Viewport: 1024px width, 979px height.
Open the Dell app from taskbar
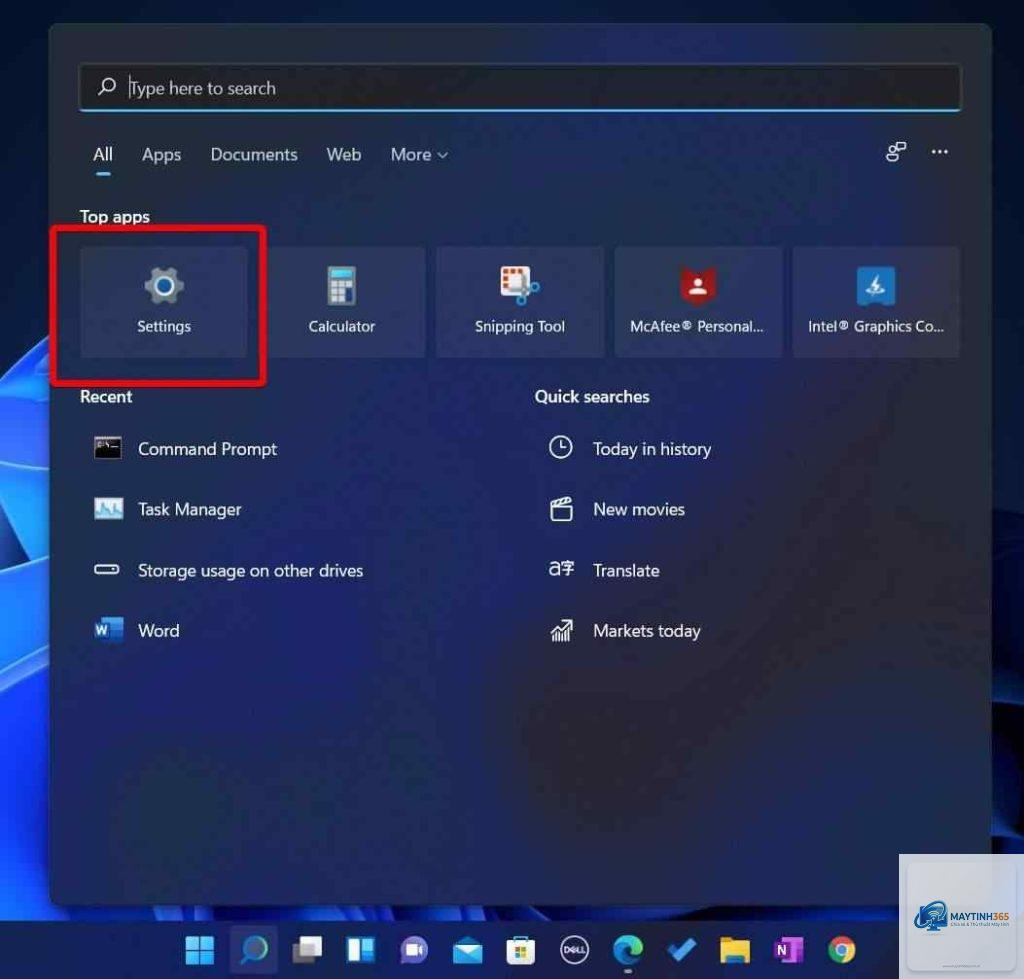coord(574,950)
